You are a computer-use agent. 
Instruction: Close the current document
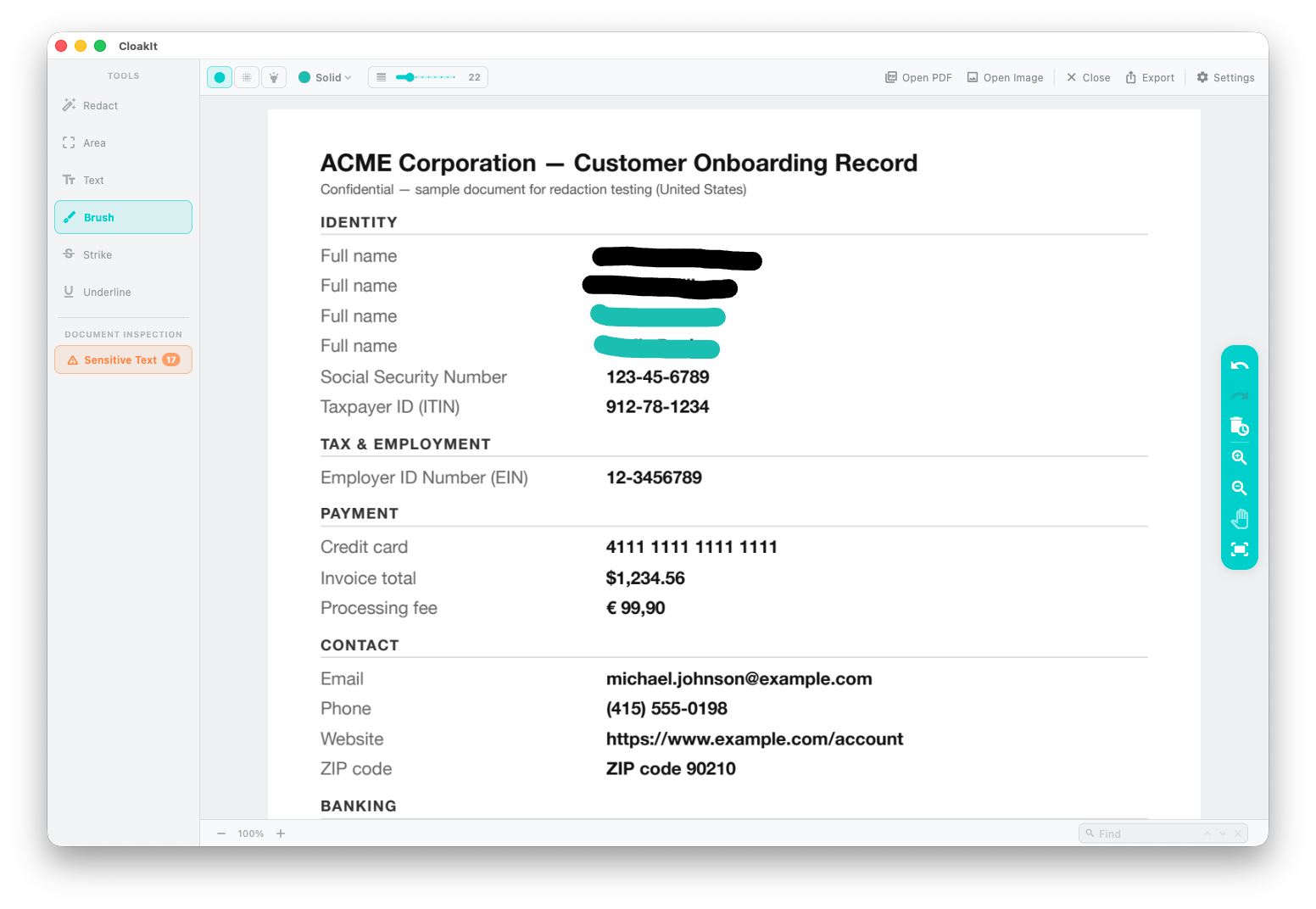(x=1088, y=77)
